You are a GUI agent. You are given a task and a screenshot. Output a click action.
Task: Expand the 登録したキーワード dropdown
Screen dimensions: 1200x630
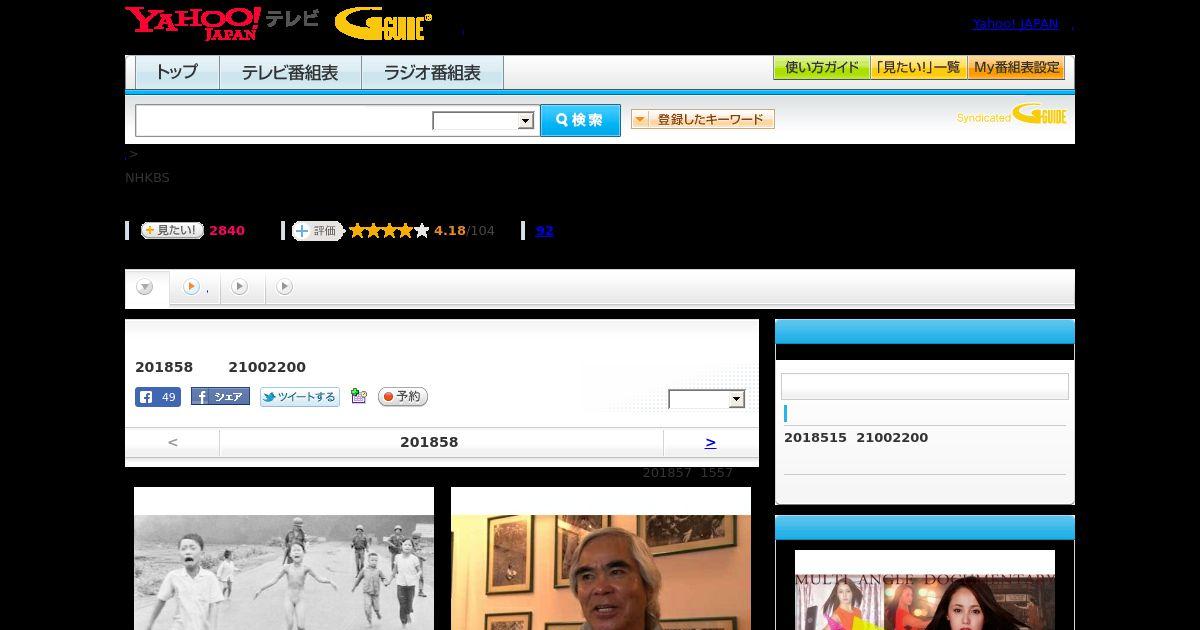point(703,119)
